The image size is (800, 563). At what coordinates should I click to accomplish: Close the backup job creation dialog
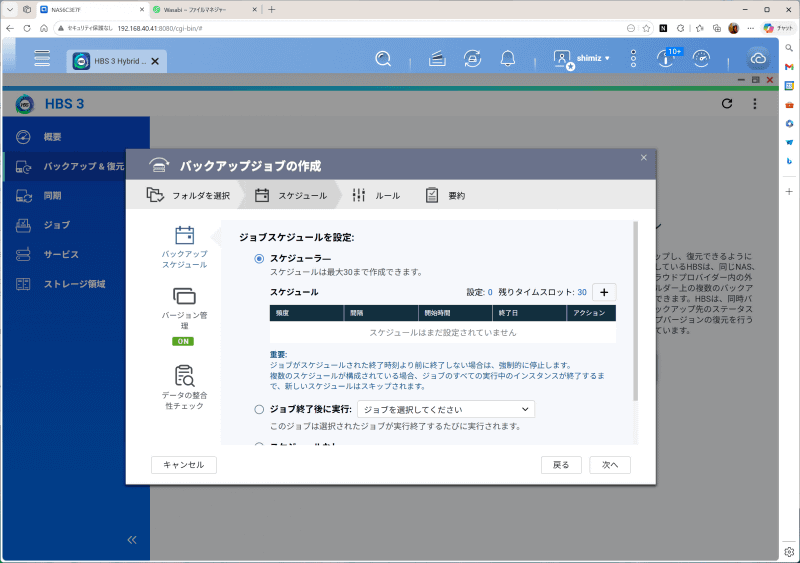pos(644,158)
